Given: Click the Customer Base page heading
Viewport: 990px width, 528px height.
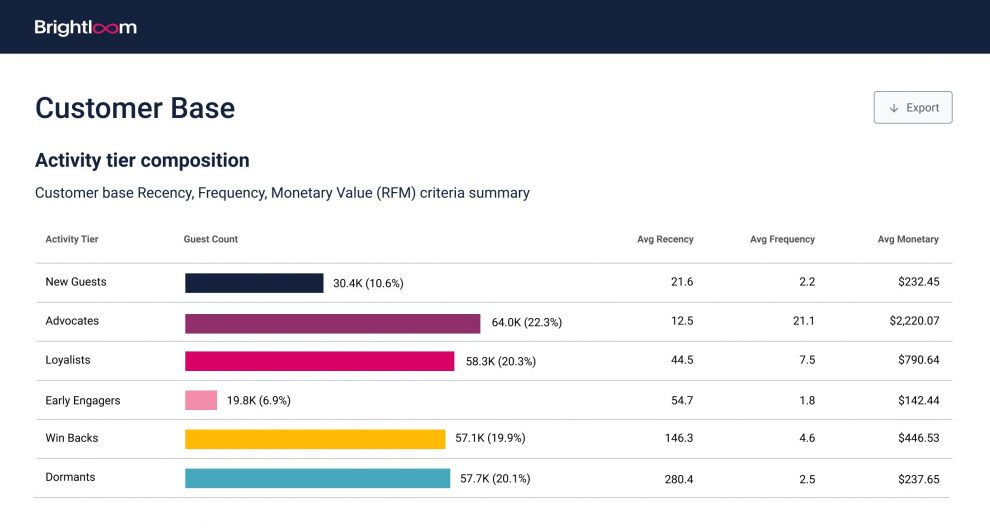Looking at the screenshot, I should click(x=135, y=108).
